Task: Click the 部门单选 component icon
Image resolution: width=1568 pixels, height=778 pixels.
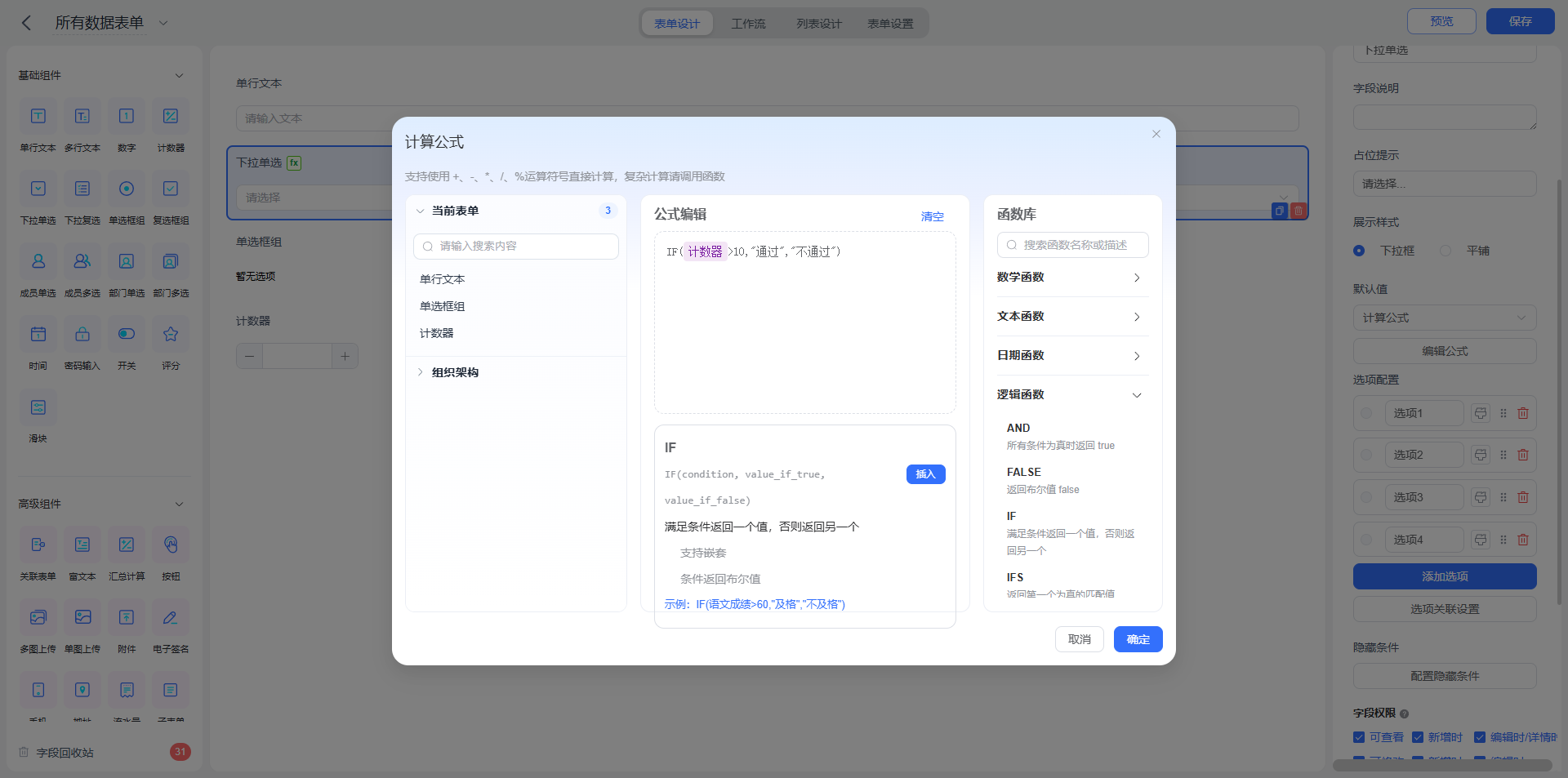Action: (127, 261)
